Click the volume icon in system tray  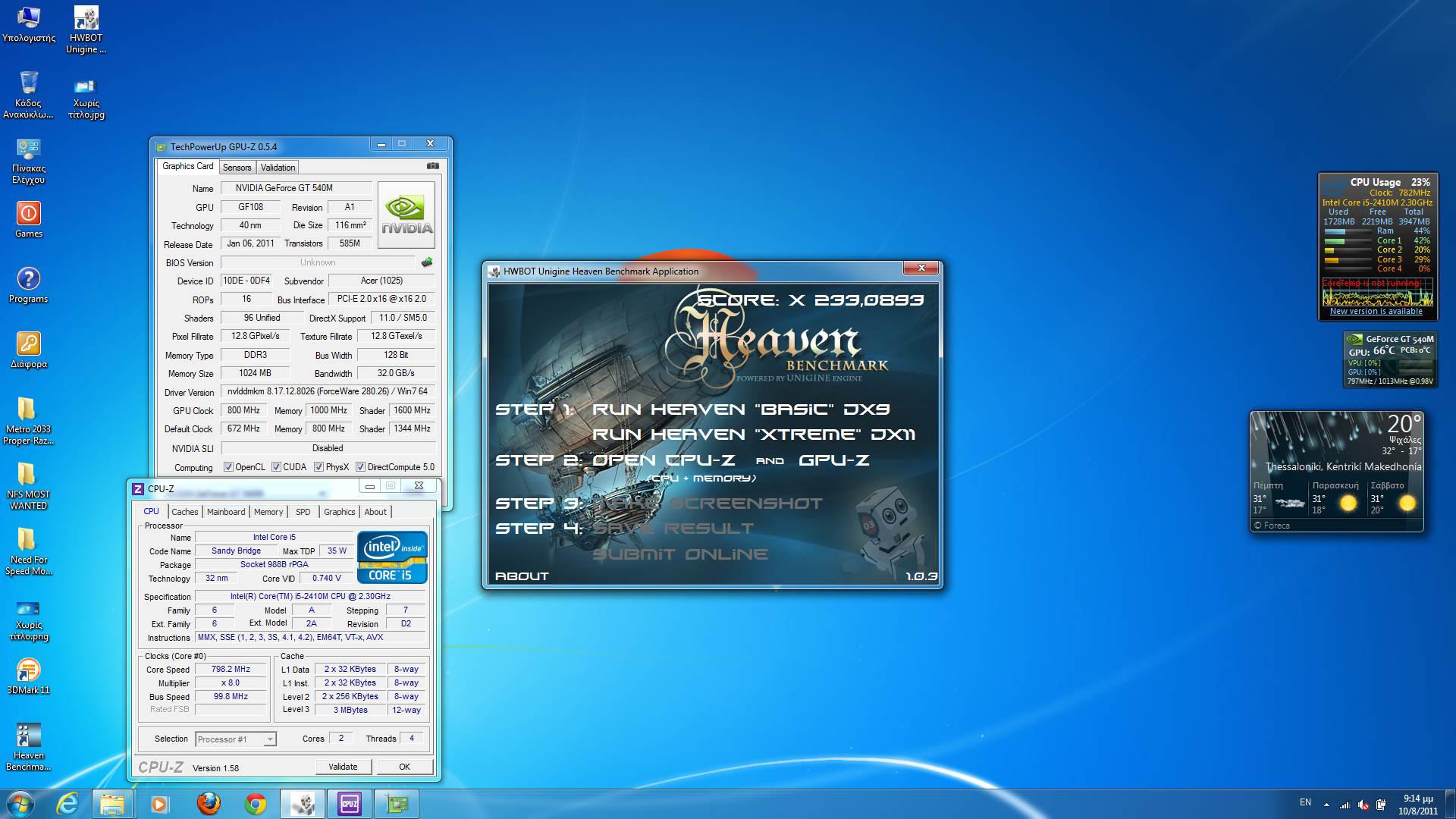click(x=1363, y=805)
